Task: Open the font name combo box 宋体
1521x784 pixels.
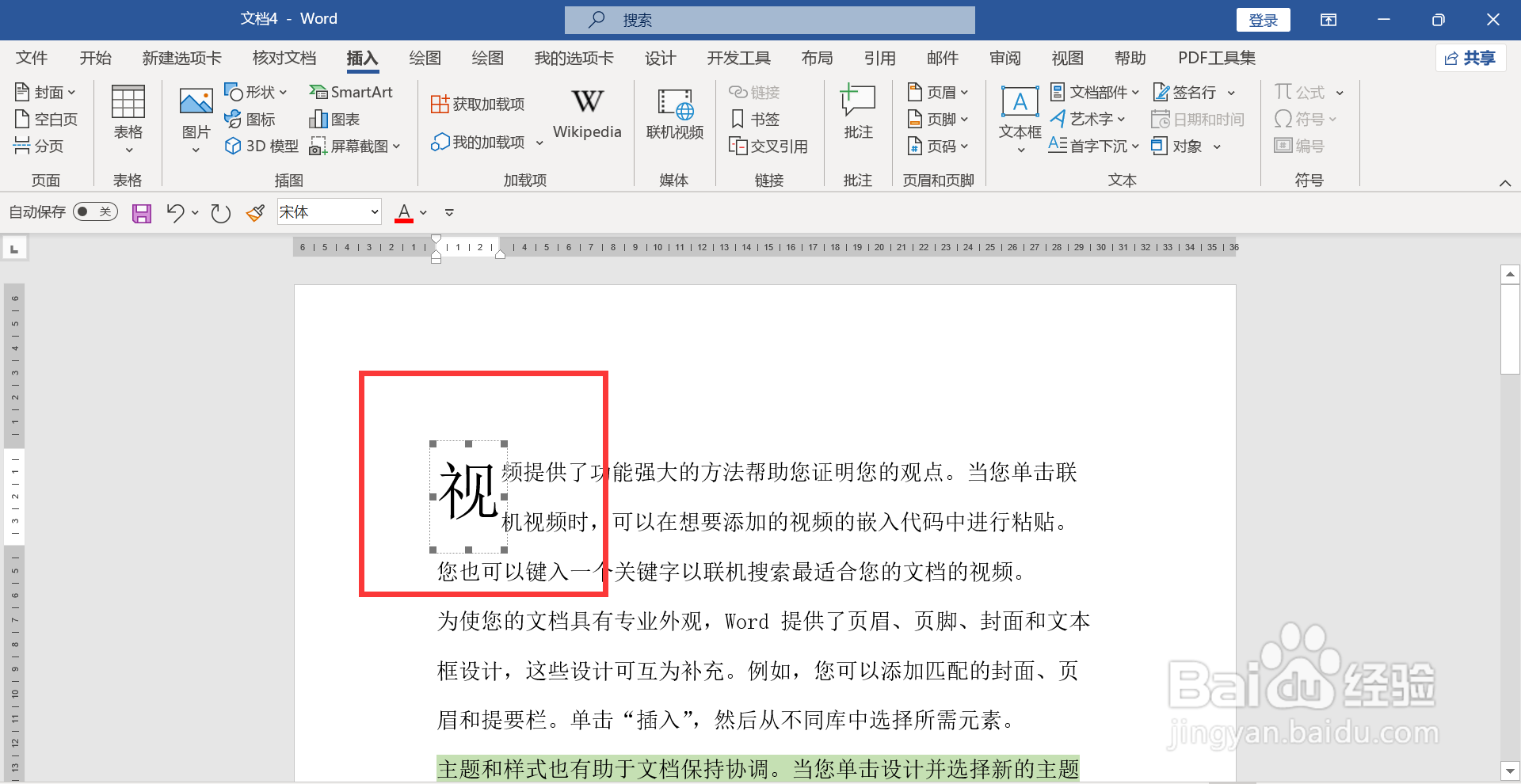Action: [x=329, y=212]
